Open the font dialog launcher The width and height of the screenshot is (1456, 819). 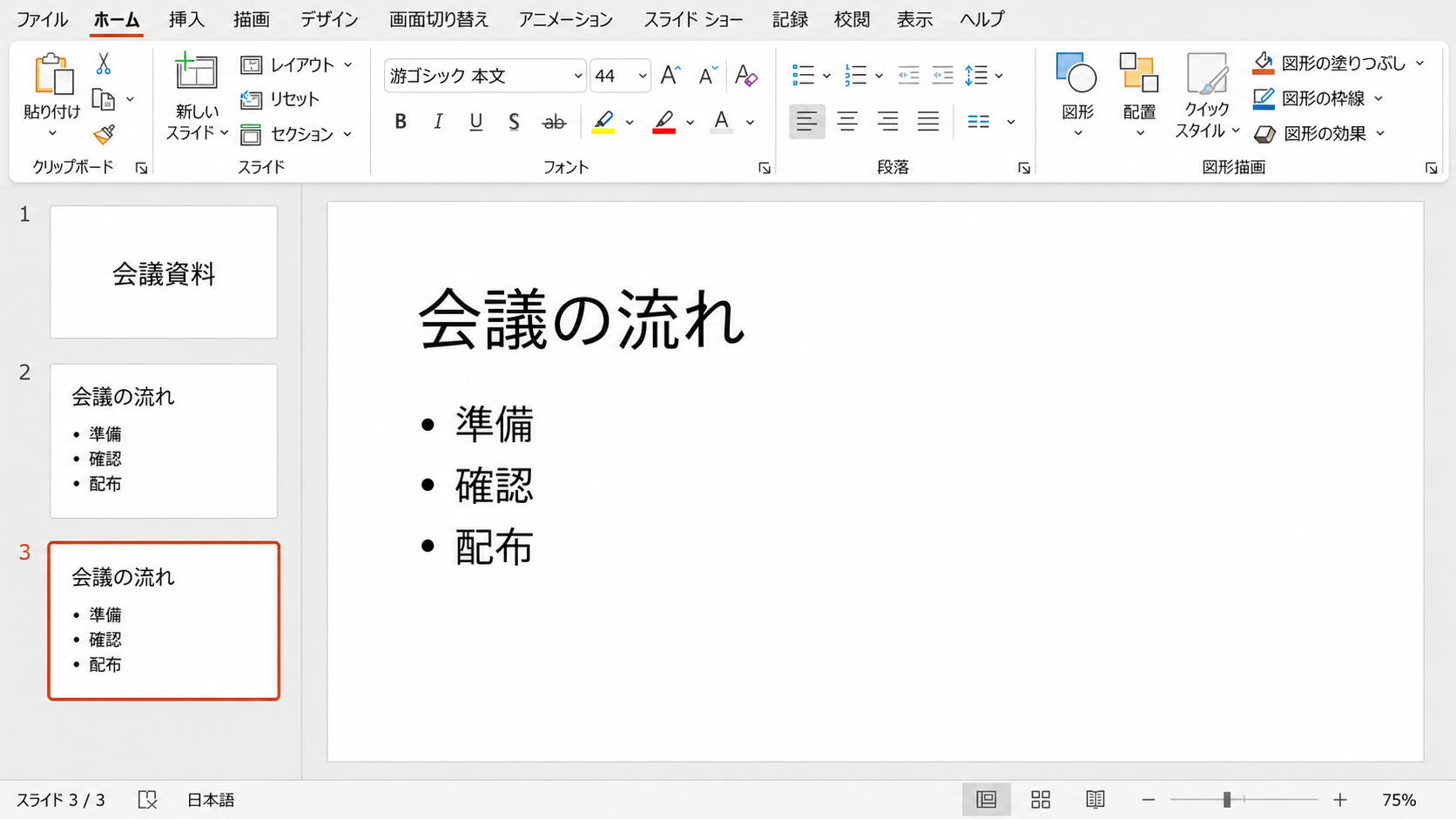tap(765, 168)
